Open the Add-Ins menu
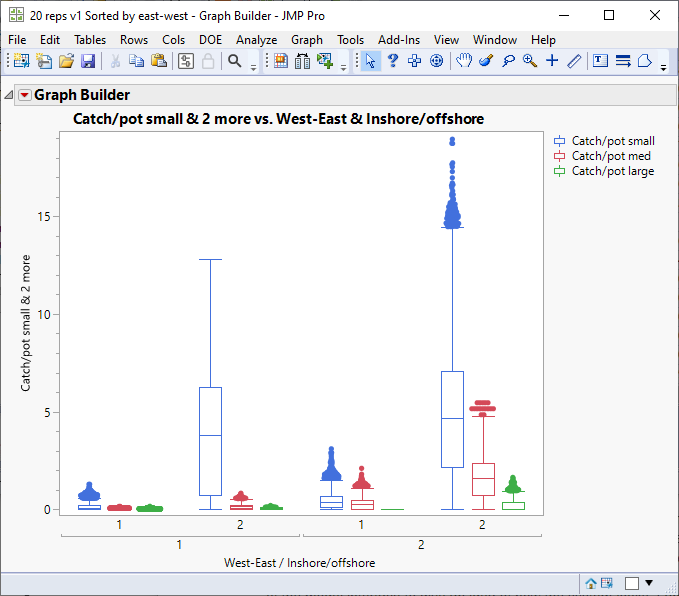The height and width of the screenshot is (596, 679). point(398,40)
